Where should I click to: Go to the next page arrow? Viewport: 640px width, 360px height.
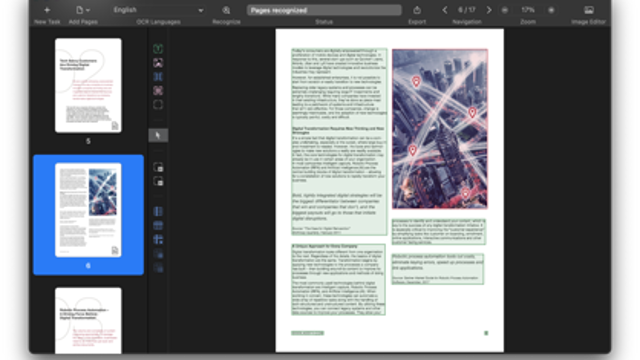tap(489, 10)
